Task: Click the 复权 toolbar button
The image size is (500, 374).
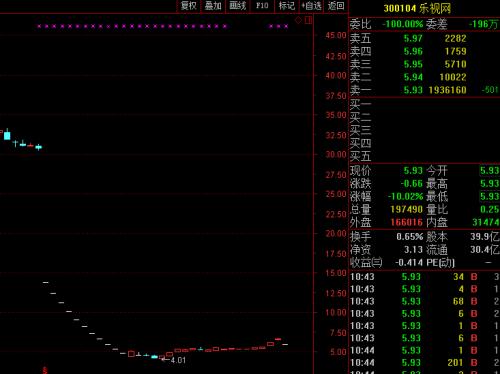Action: click(188, 6)
